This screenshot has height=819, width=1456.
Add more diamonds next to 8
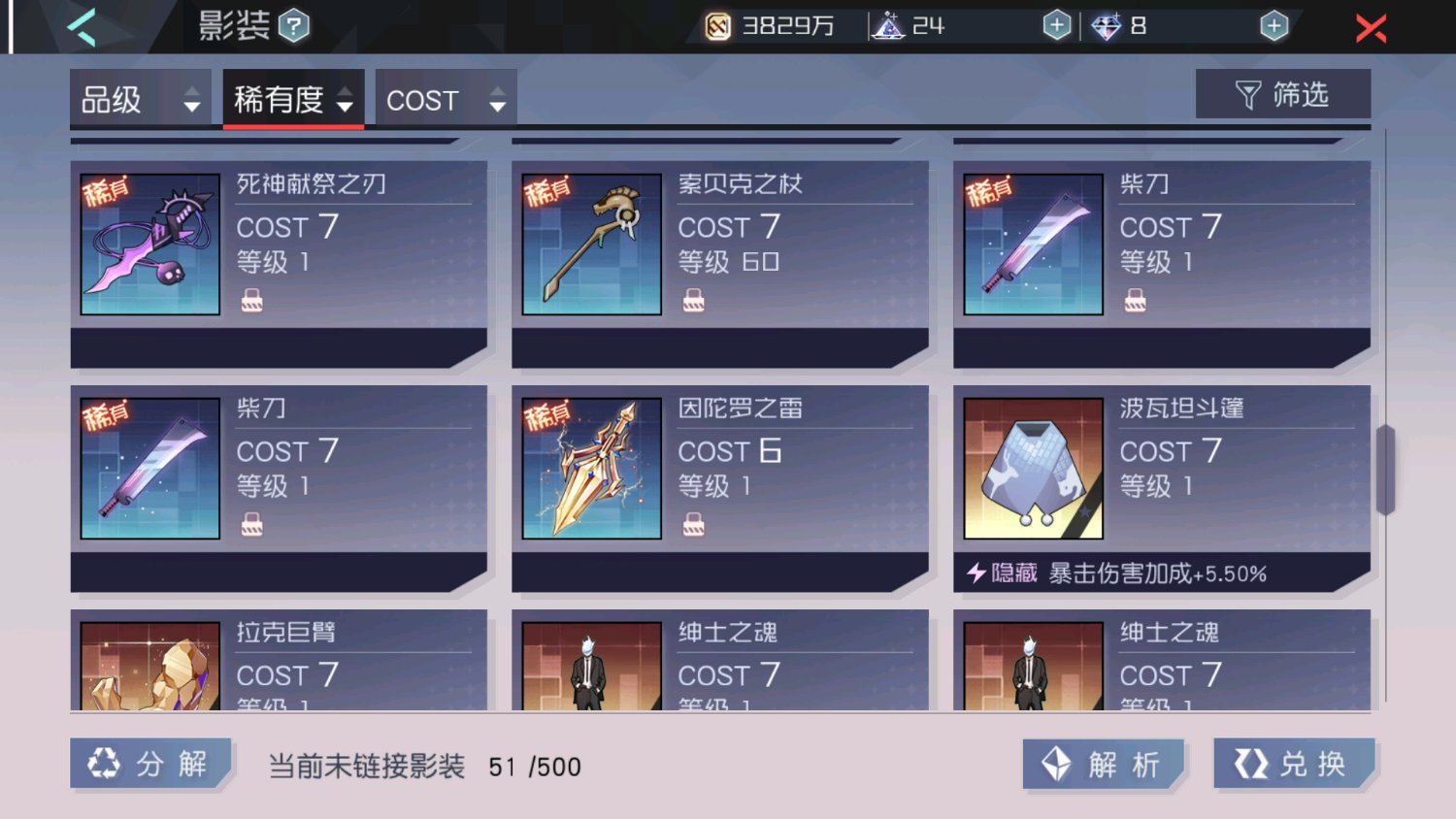click(x=1274, y=25)
